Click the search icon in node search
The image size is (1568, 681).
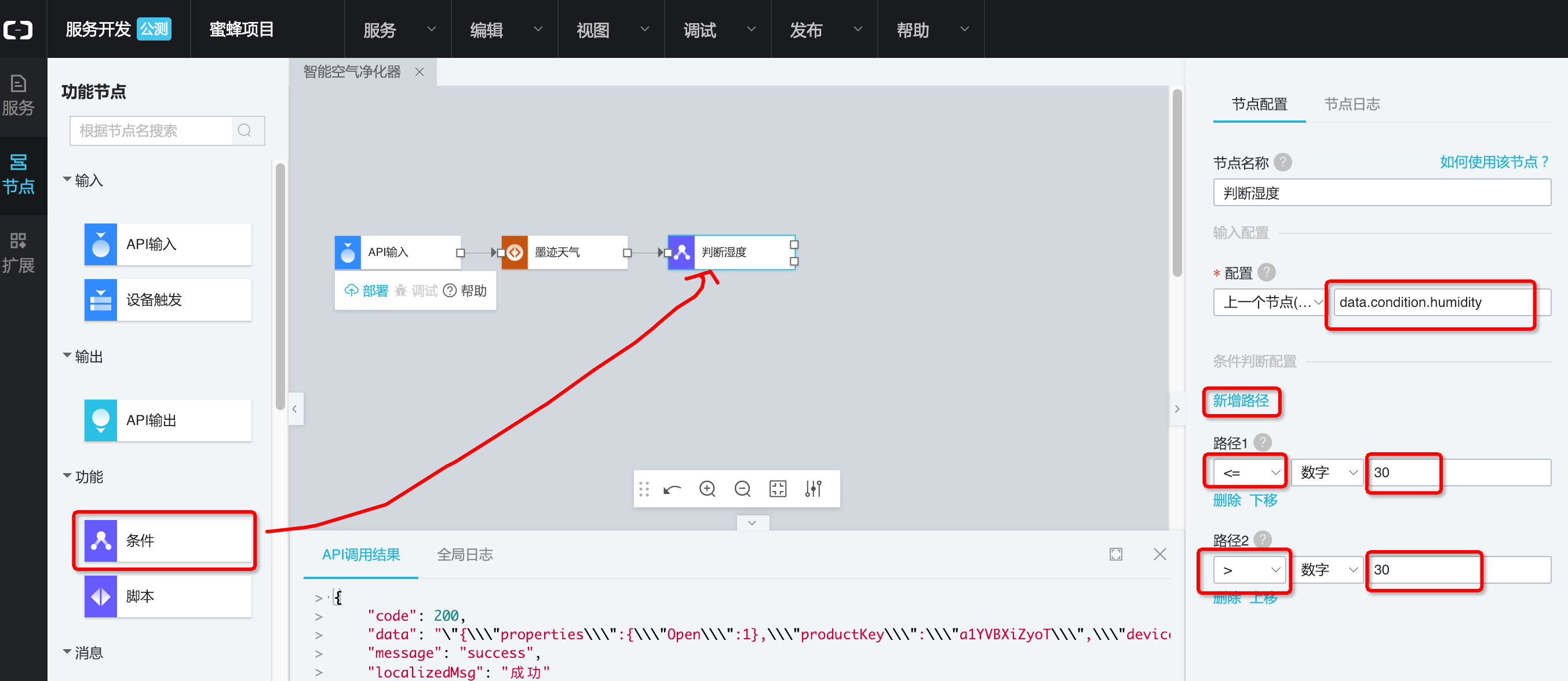pos(245,131)
